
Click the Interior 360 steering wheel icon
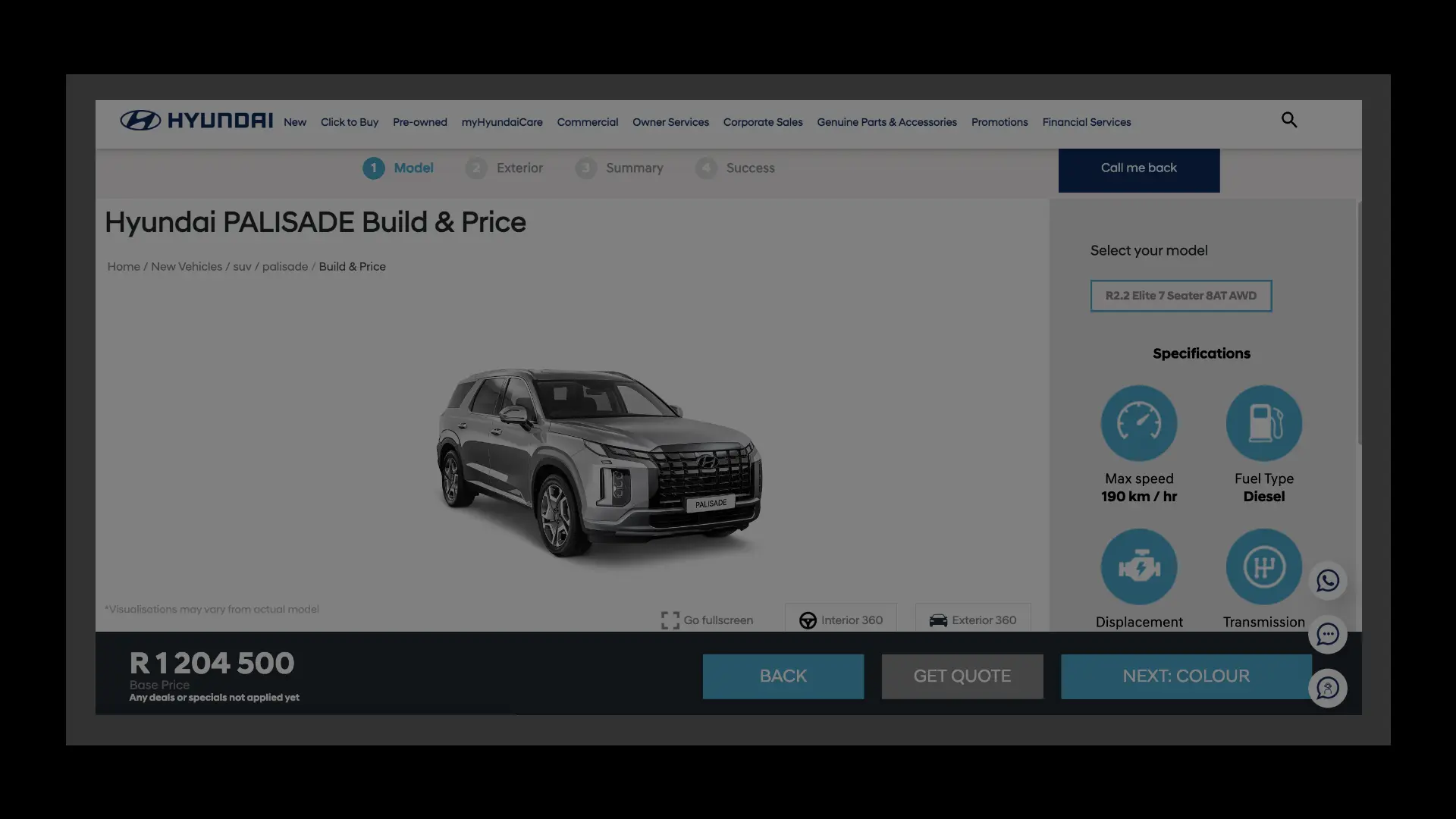(808, 620)
